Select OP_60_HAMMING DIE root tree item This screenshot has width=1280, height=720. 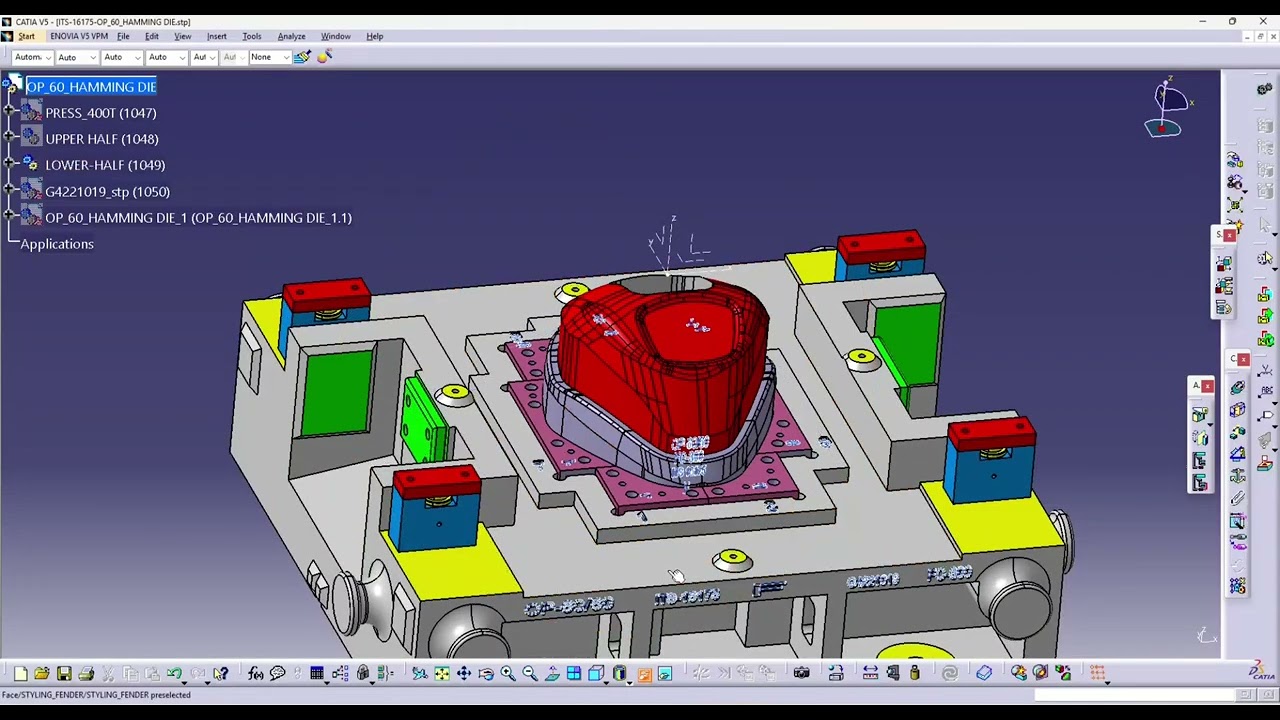[91, 87]
